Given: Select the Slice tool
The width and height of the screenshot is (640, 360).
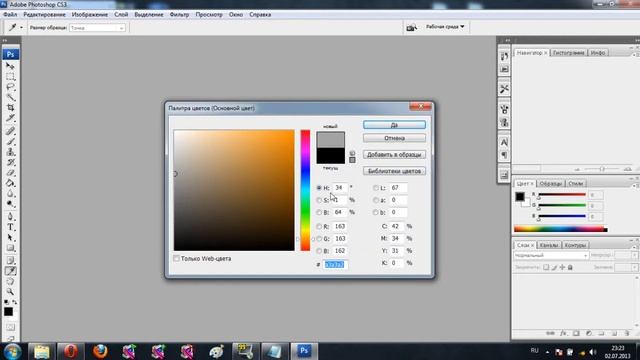Looking at the screenshot, I should coord(10,118).
